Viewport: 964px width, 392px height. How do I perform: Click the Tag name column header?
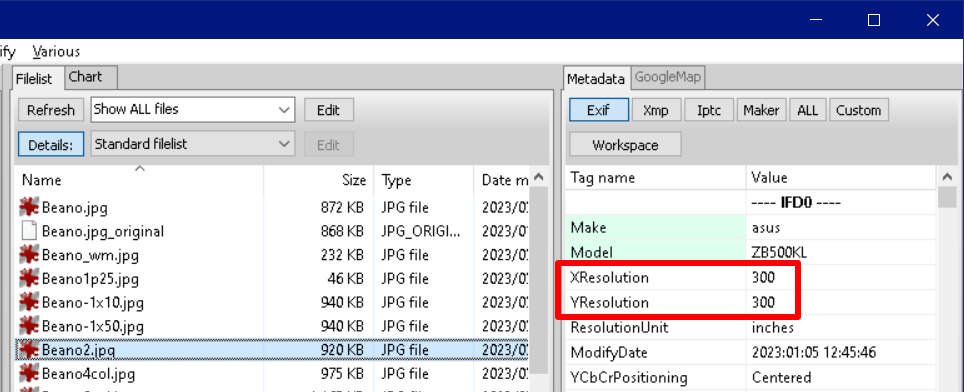click(655, 178)
